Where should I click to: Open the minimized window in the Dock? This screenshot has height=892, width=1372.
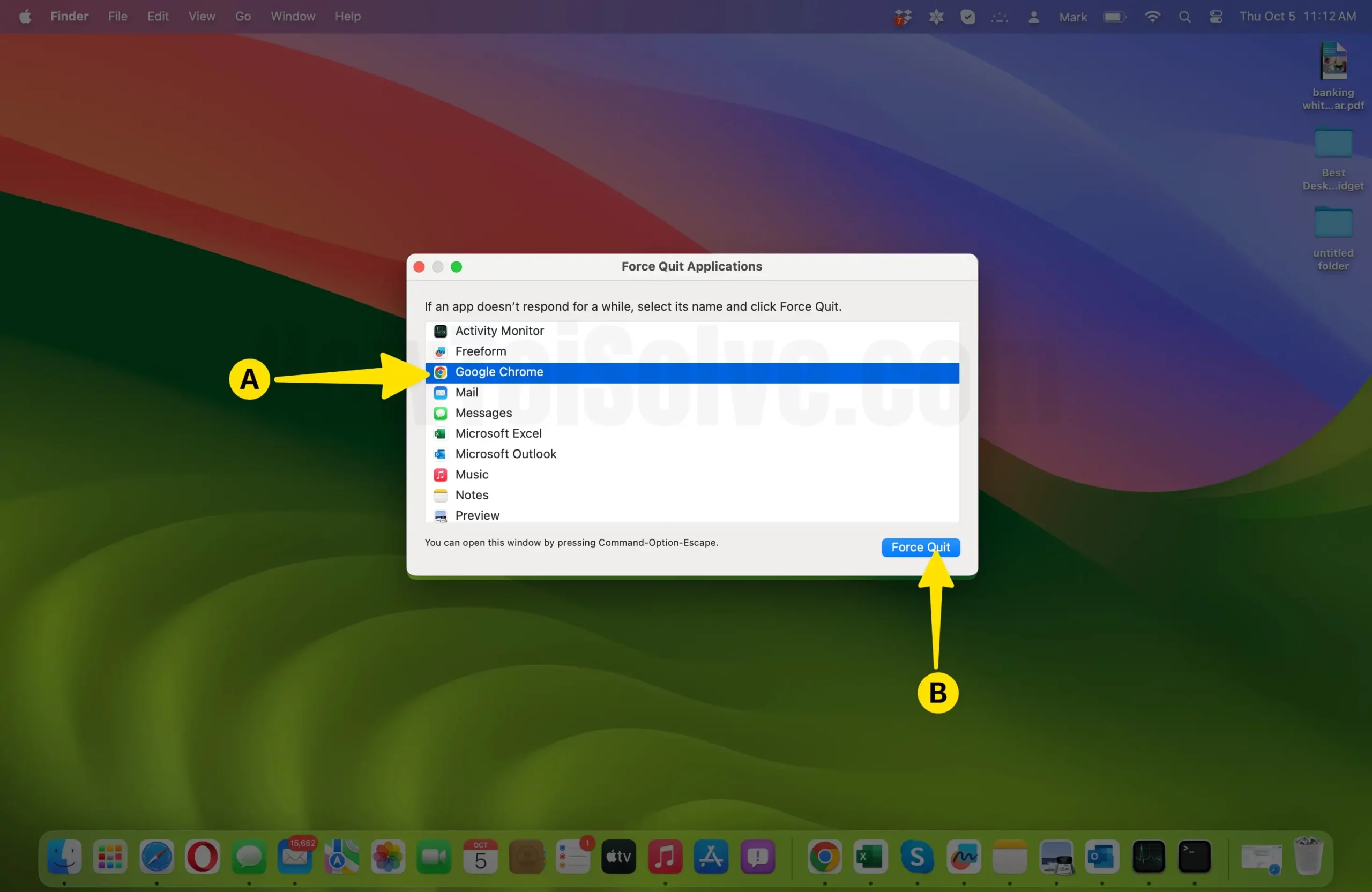pyautogui.click(x=1261, y=859)
